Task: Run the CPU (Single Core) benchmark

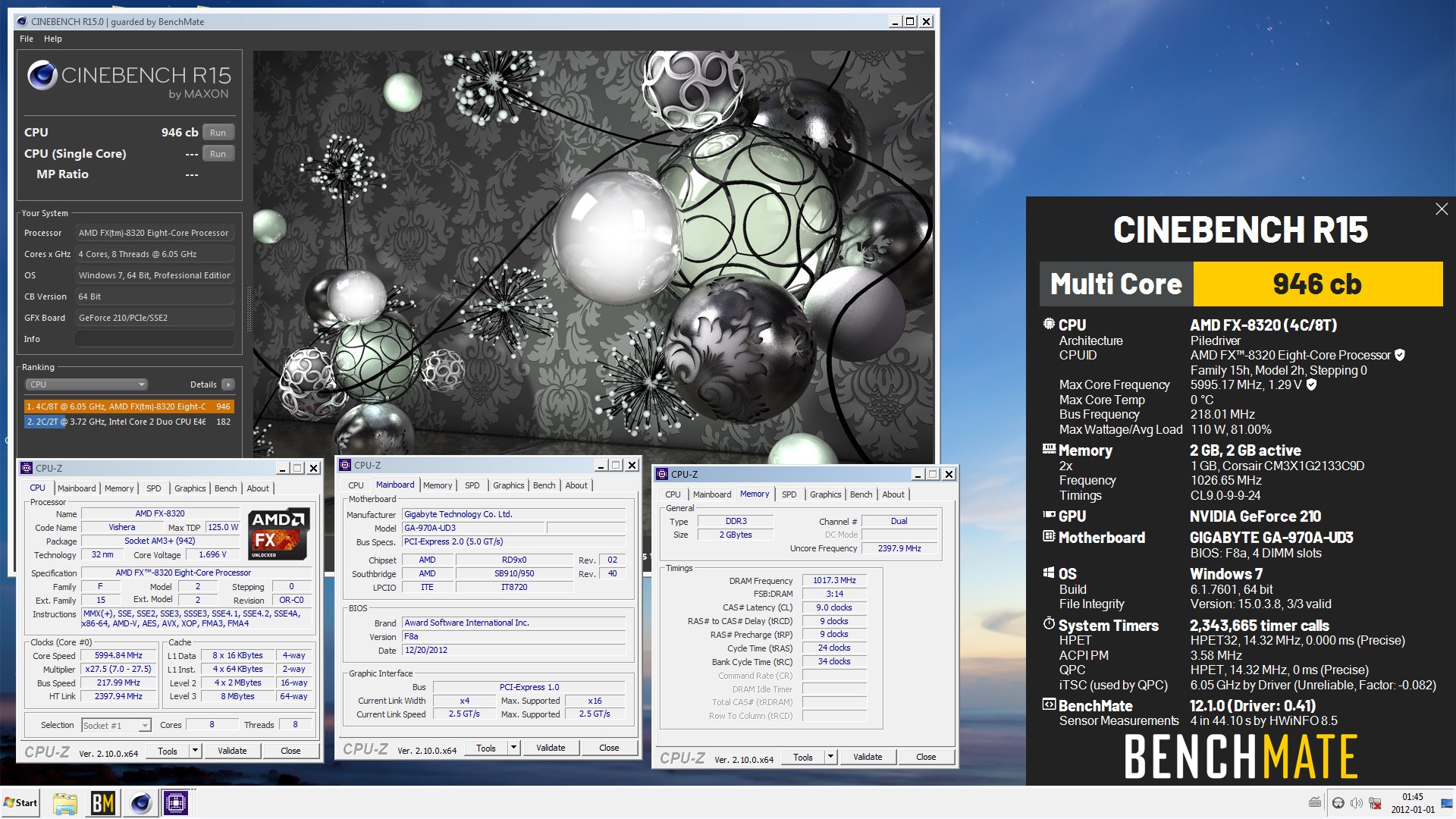Action: [218, 153]
